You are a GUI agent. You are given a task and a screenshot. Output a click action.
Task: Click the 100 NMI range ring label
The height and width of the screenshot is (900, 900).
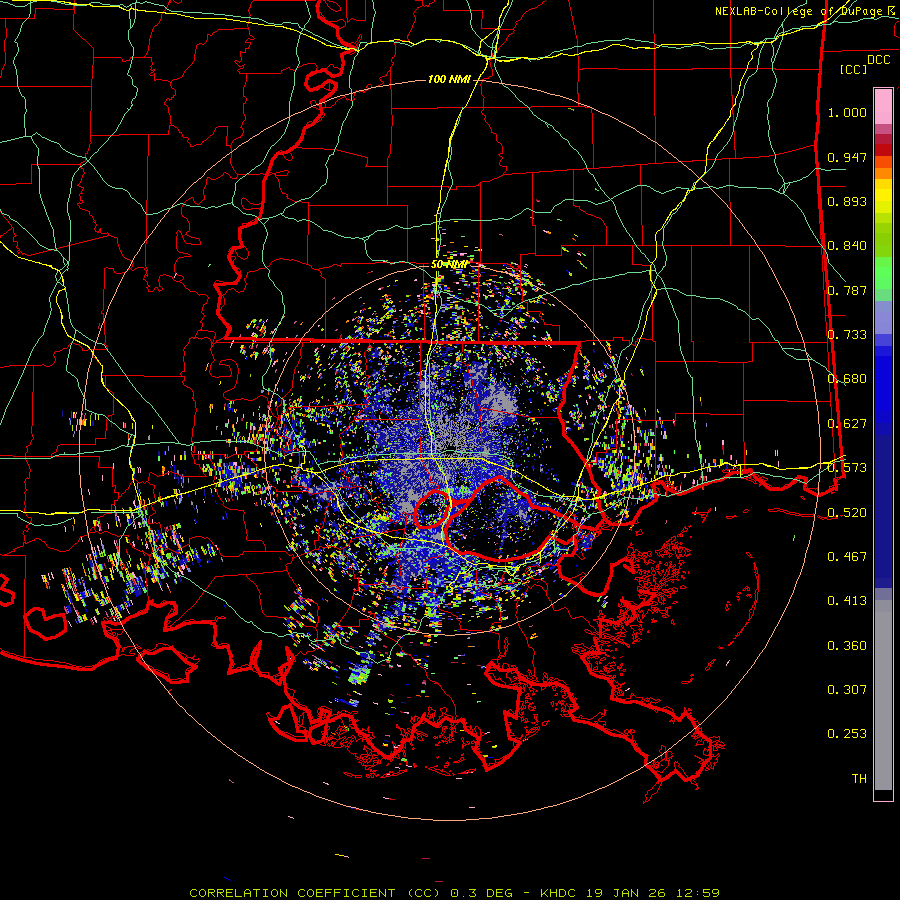[449, 79]
